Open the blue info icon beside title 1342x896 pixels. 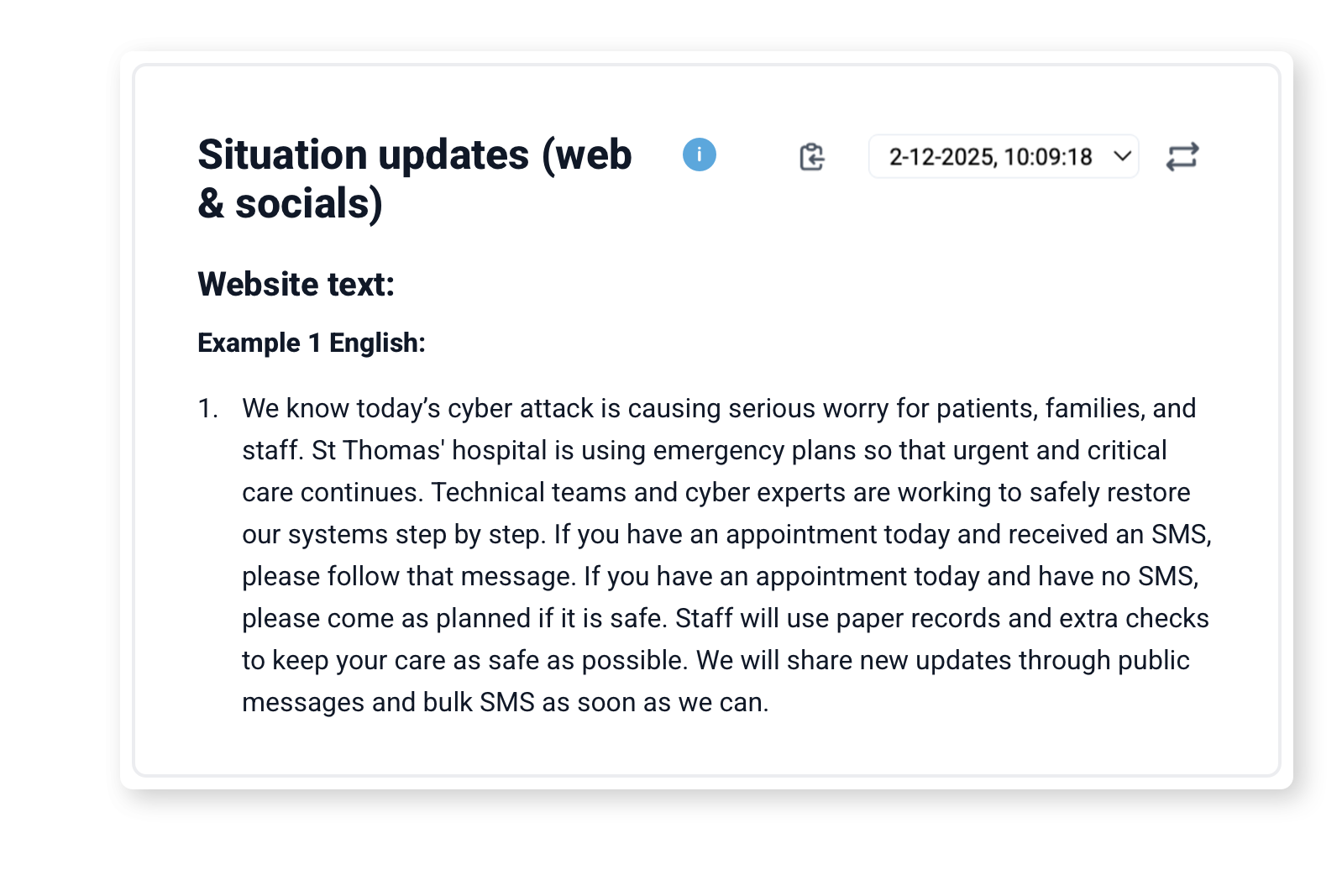click(x=699, y=155)
